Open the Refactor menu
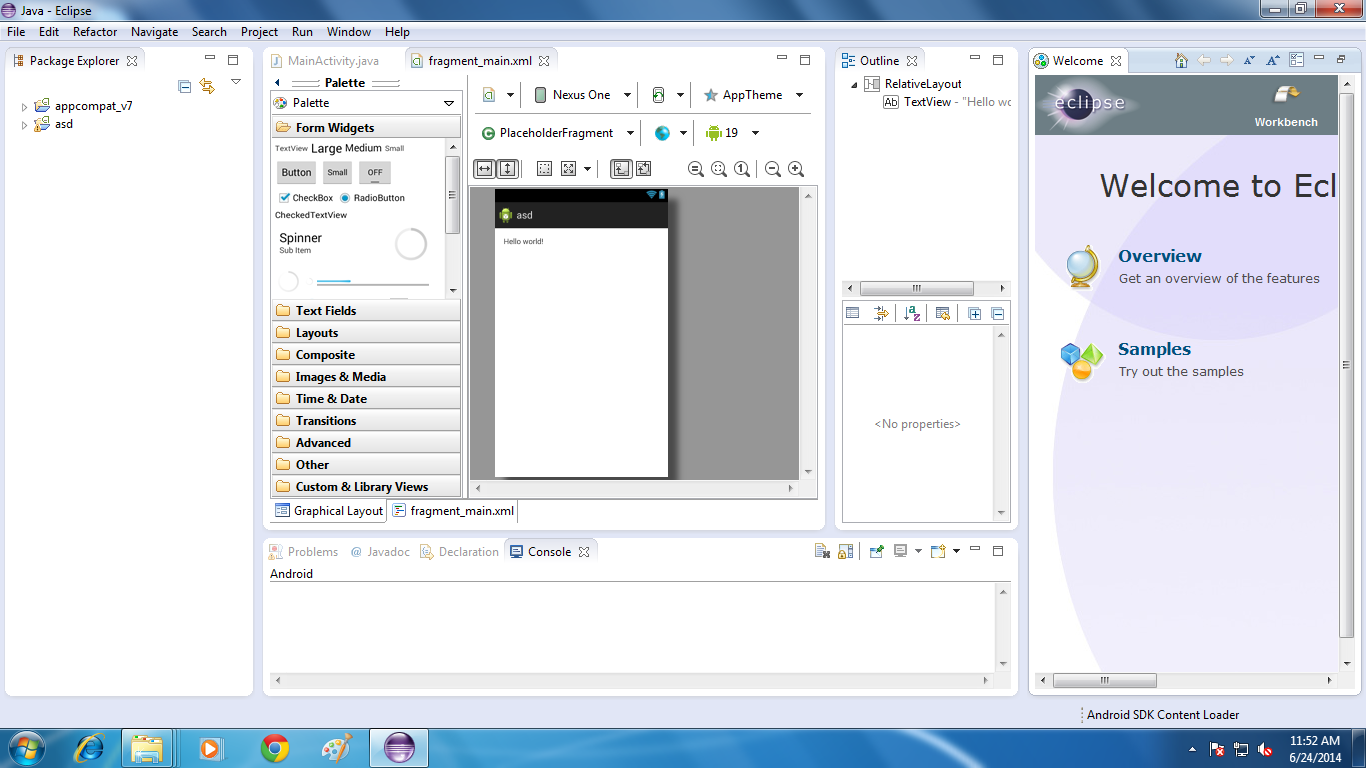This screenshot has height=768, width=1366. click(x=95, y=32)
